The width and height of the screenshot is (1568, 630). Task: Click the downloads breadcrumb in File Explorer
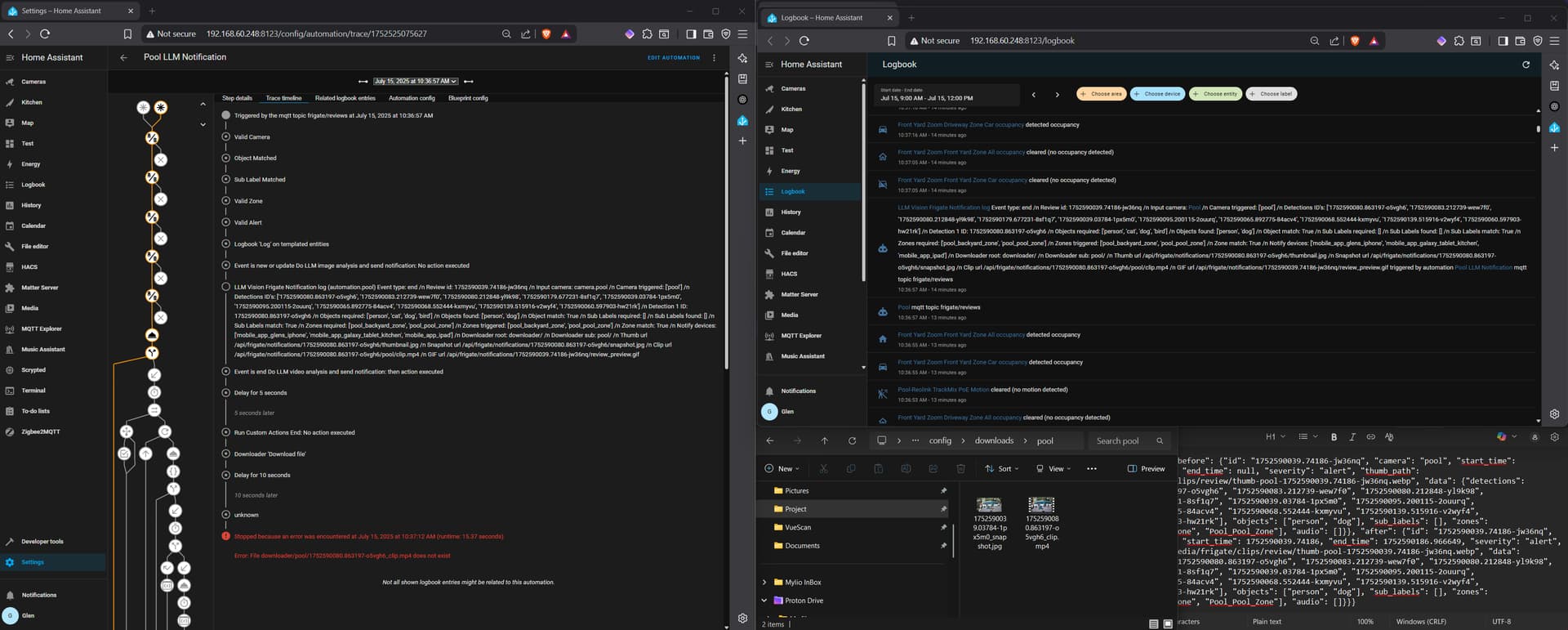coord(994,440)
